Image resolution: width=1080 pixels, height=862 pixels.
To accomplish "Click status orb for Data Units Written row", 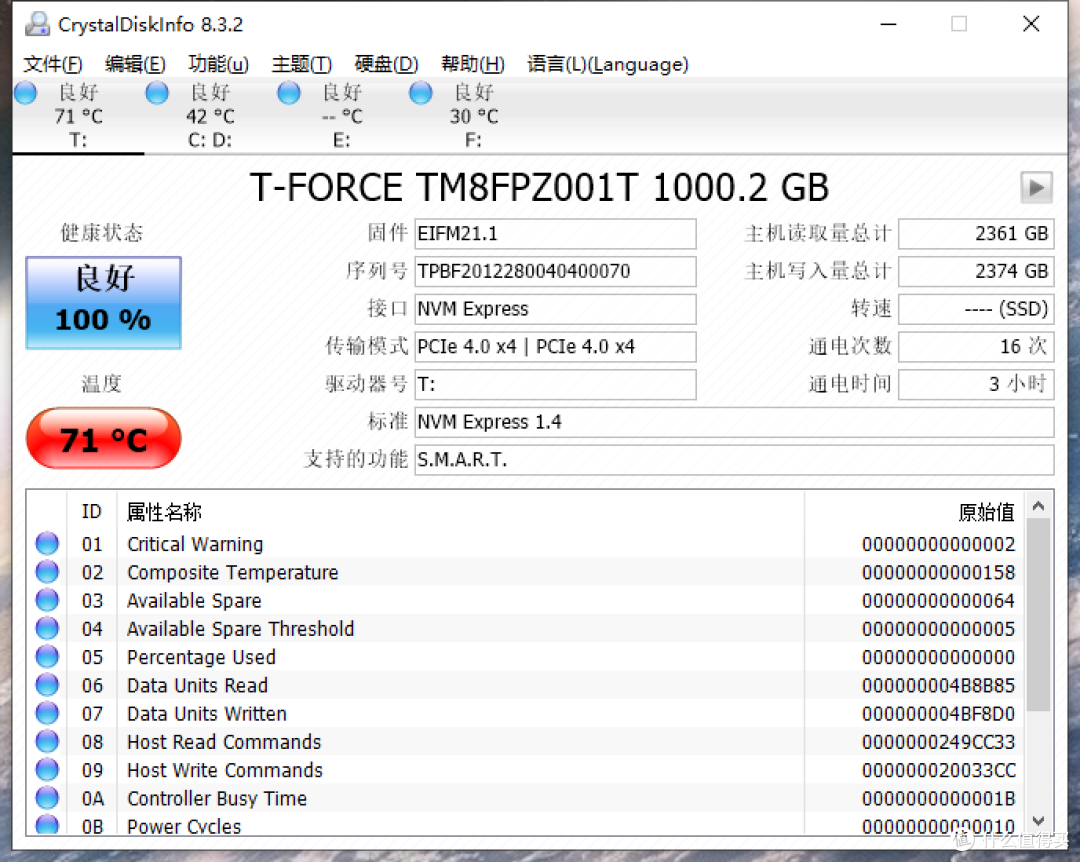I will [x=48, y=713].
